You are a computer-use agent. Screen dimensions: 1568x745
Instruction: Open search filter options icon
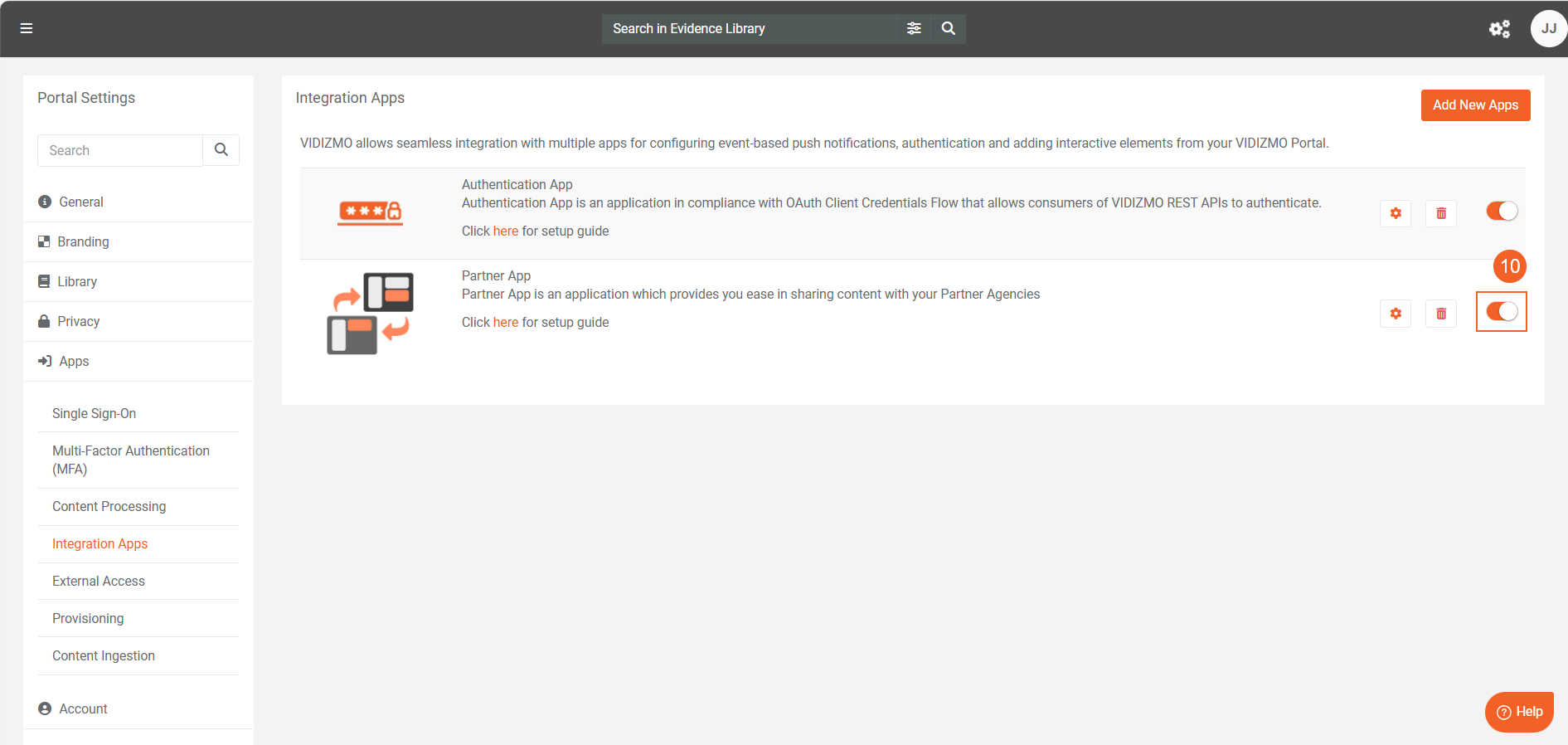coord(914,28)
